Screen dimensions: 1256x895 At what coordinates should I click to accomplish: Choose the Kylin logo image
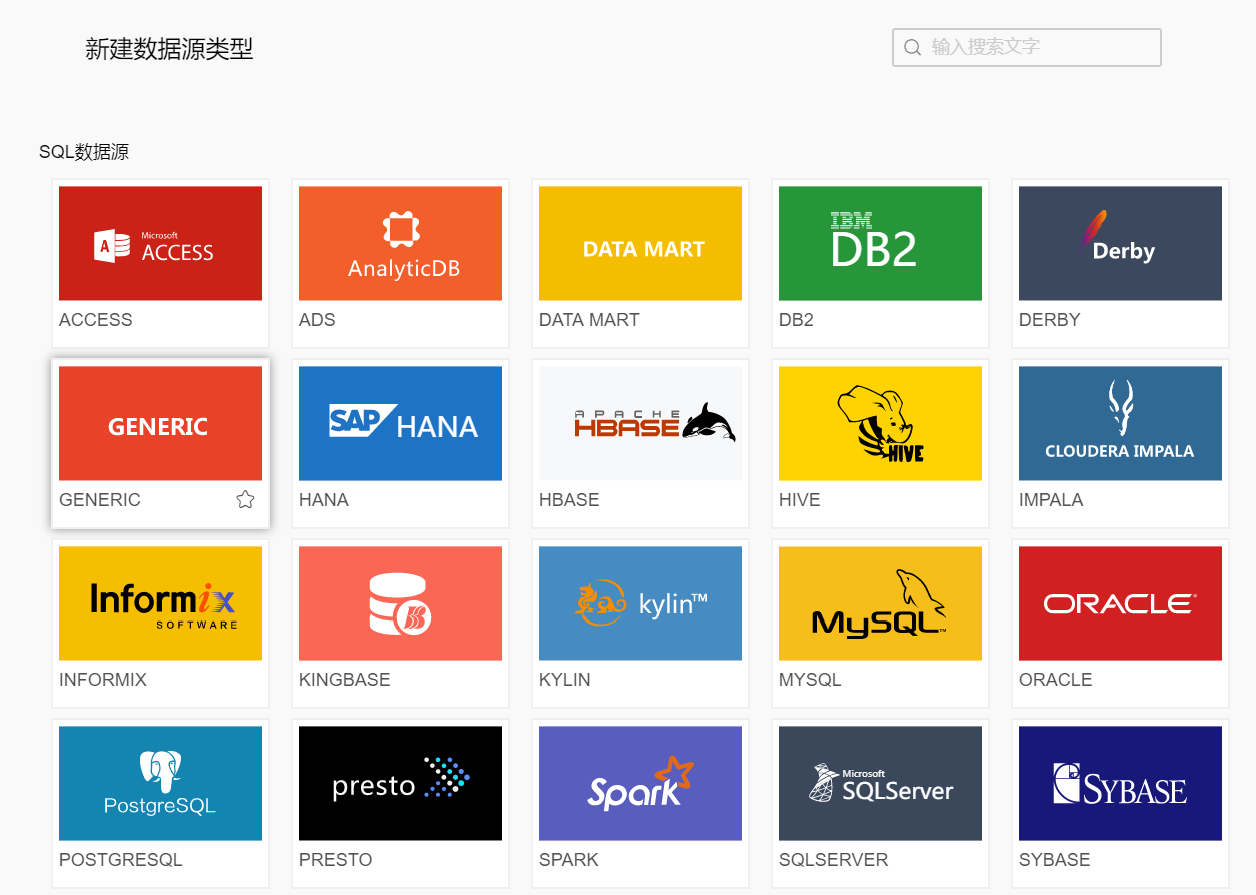click(640, 603)
